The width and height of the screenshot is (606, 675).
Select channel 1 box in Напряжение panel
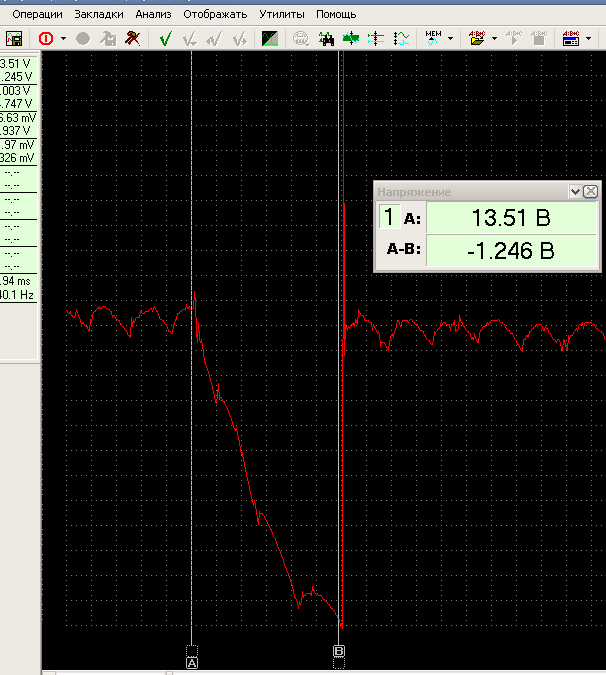387,218
